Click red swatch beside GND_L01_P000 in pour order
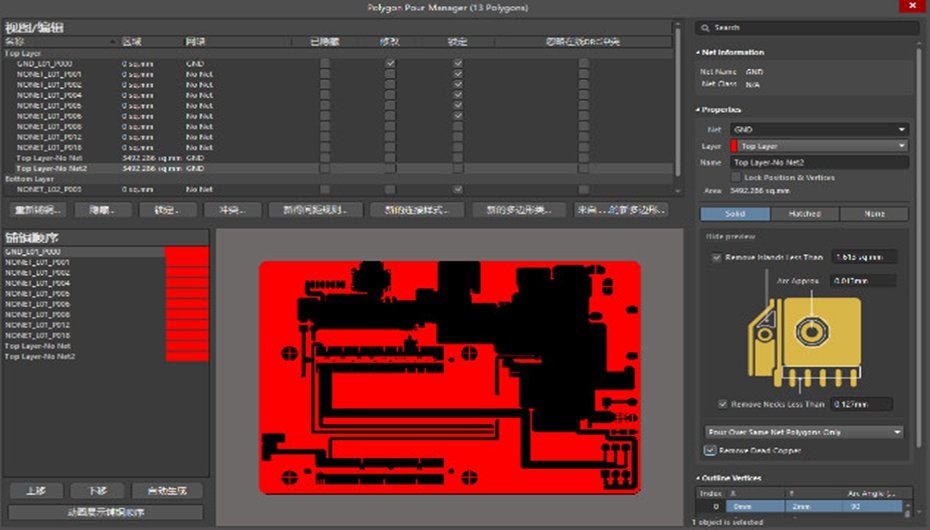930x530 pixels. [x=187, y=252]
